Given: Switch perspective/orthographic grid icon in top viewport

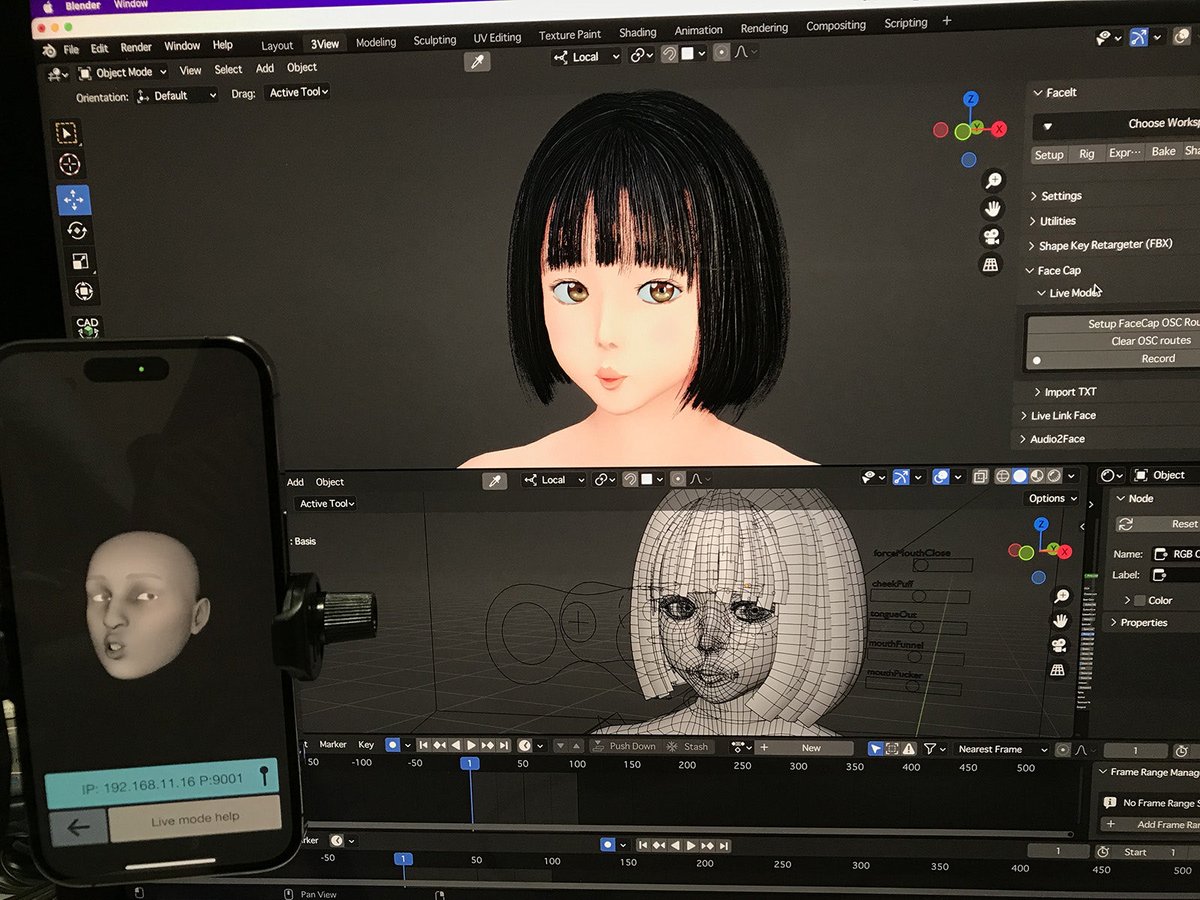Looking at the screenshot, I should tap(990, 265).
